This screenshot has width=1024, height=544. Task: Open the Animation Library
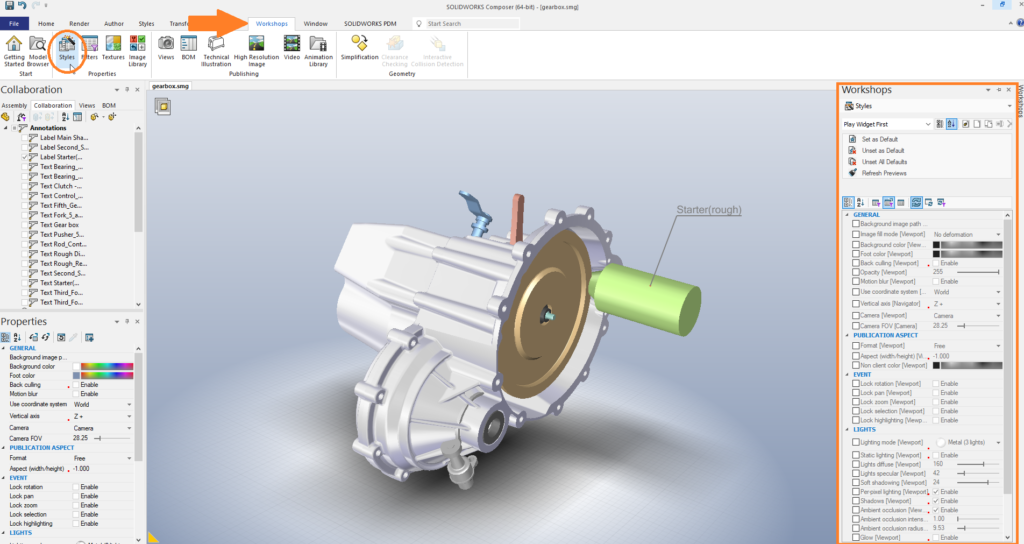pyautogui.click(x=318, y=48)
